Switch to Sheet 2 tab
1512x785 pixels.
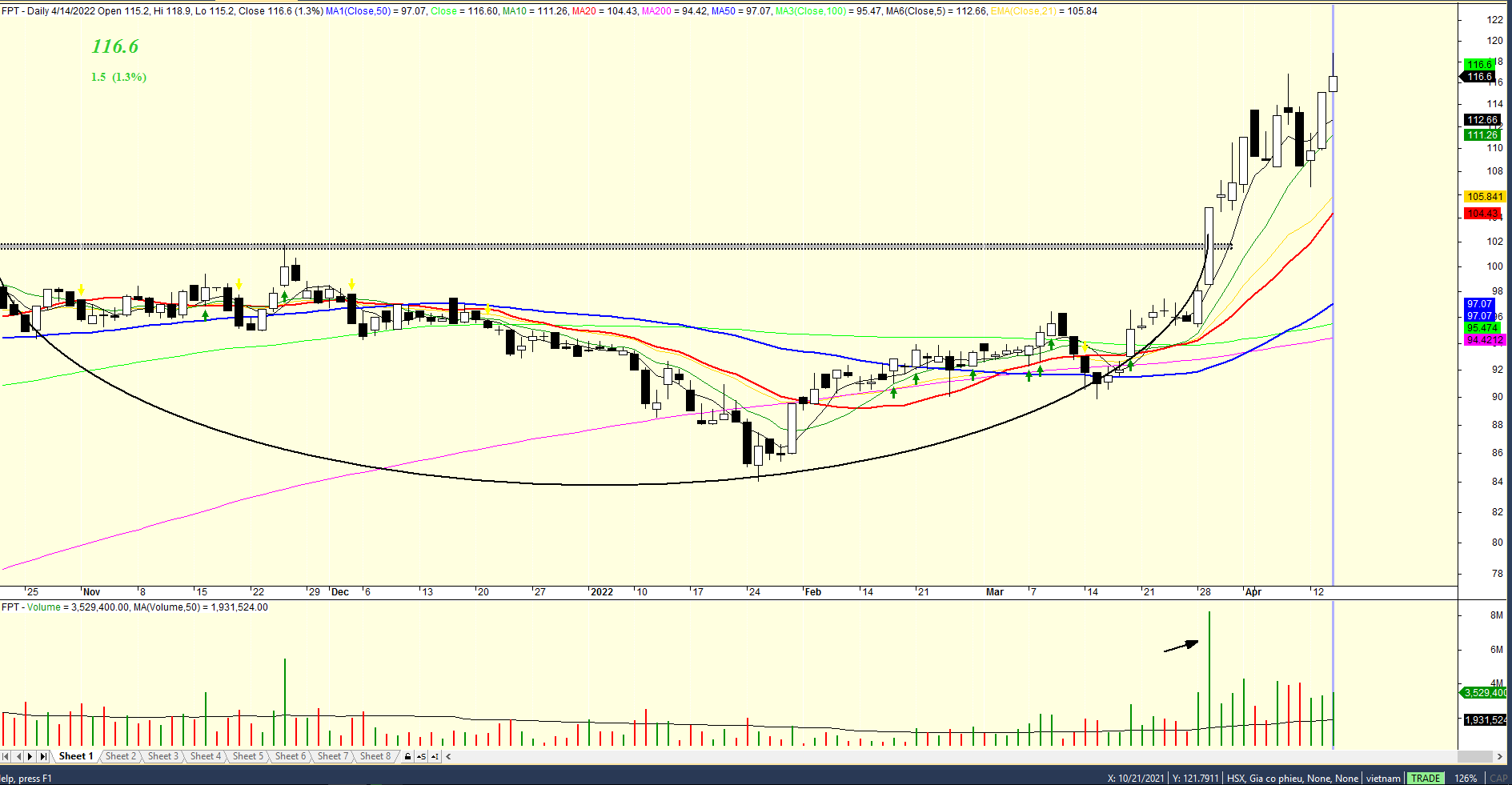[120, 756]
